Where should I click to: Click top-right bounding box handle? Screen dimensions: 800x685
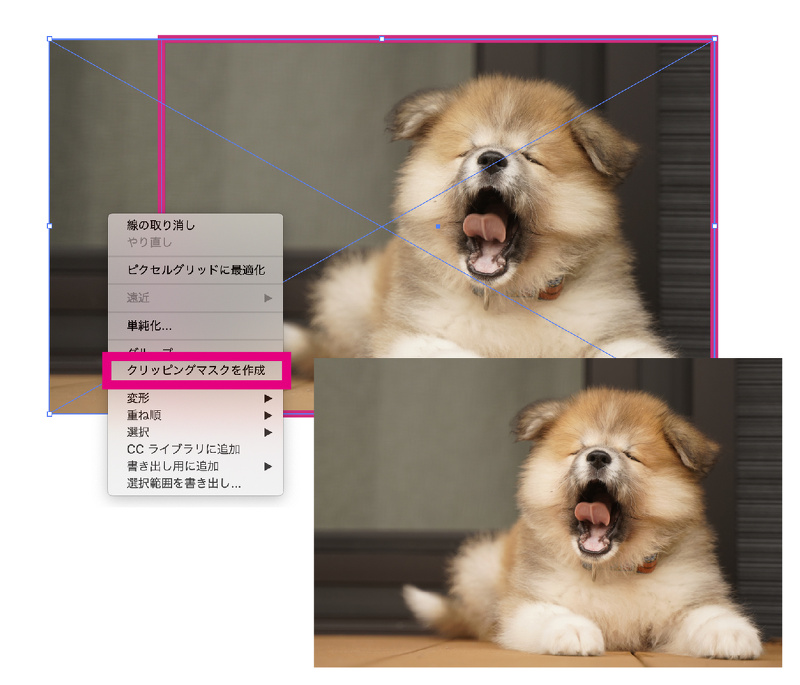coord(714,39)
